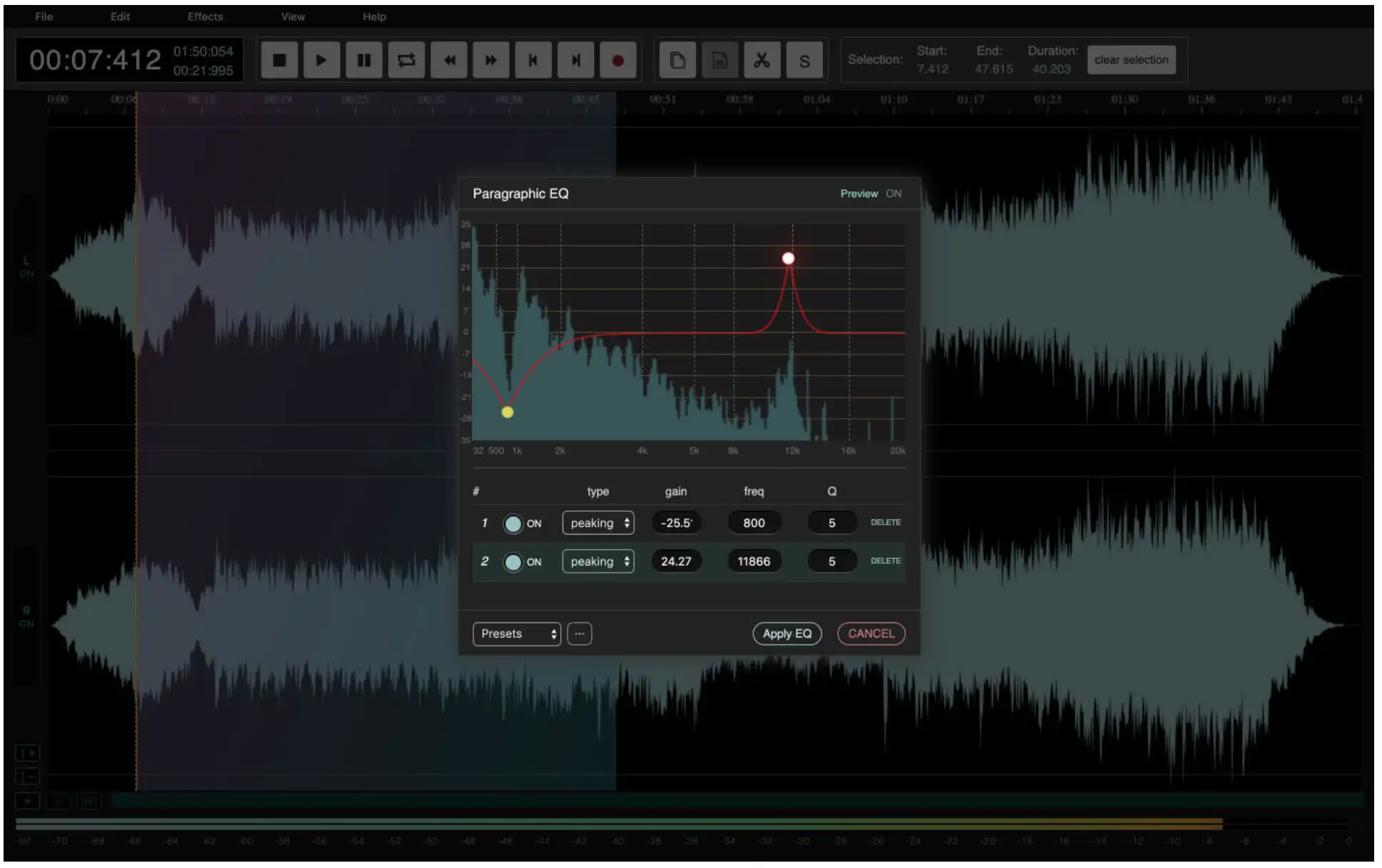Select the yellow EQ node at 800 Hz

[x=508, y=412]
